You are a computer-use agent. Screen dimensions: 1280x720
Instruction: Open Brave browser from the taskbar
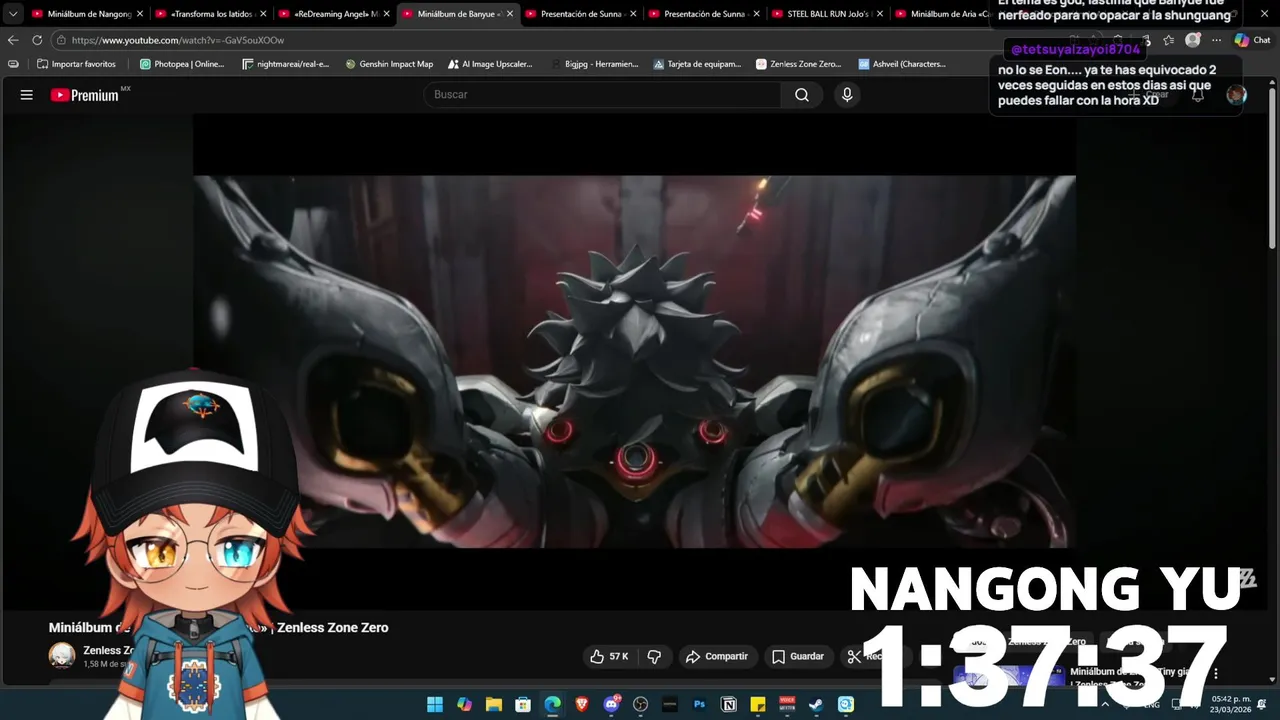pos(582,705)
